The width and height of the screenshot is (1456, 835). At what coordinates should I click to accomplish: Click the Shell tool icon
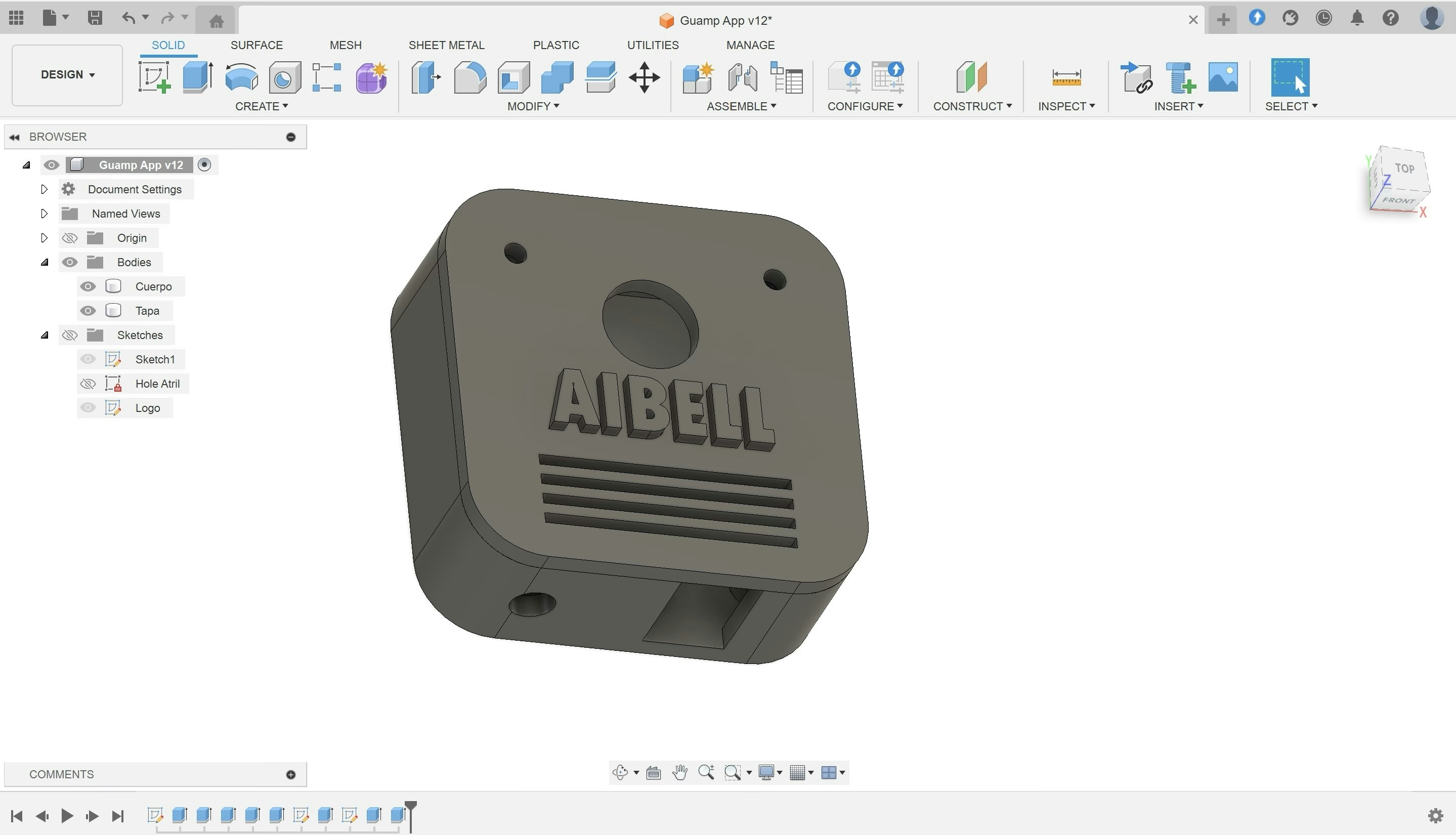tap(513, 77)
